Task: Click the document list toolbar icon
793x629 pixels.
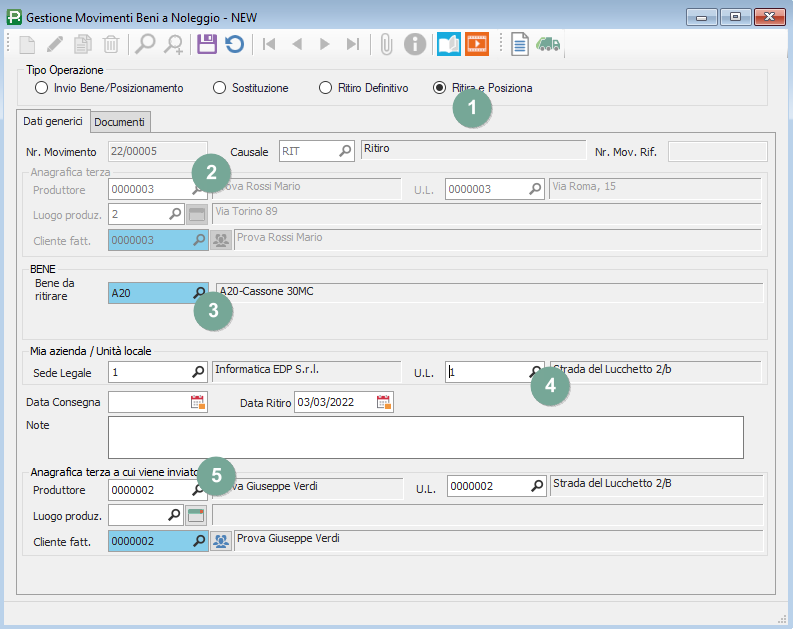Action: [519, 44]
